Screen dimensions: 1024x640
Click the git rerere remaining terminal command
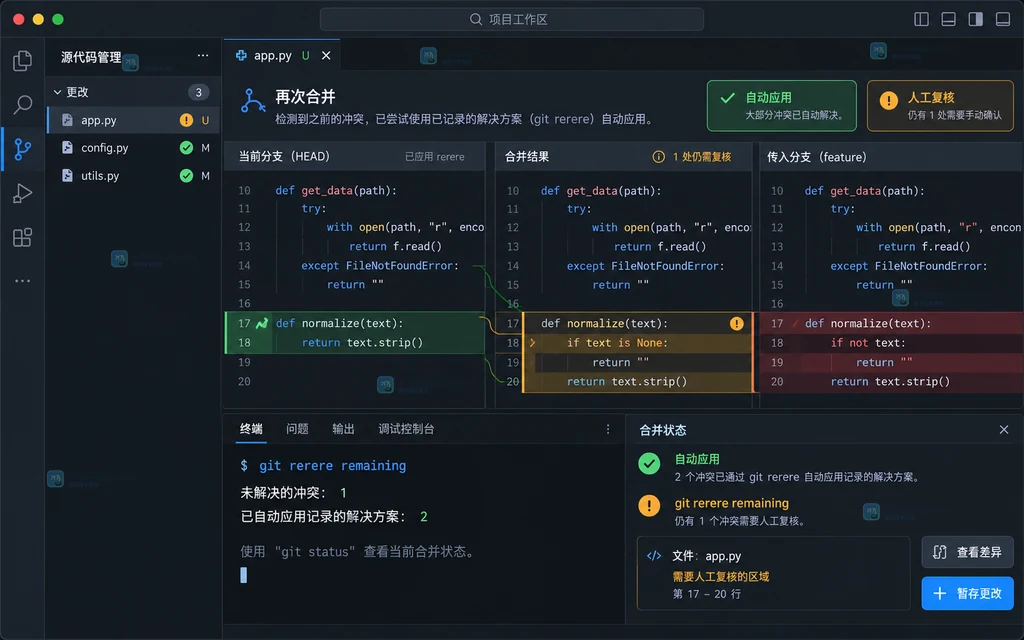(x=332, y=466)
